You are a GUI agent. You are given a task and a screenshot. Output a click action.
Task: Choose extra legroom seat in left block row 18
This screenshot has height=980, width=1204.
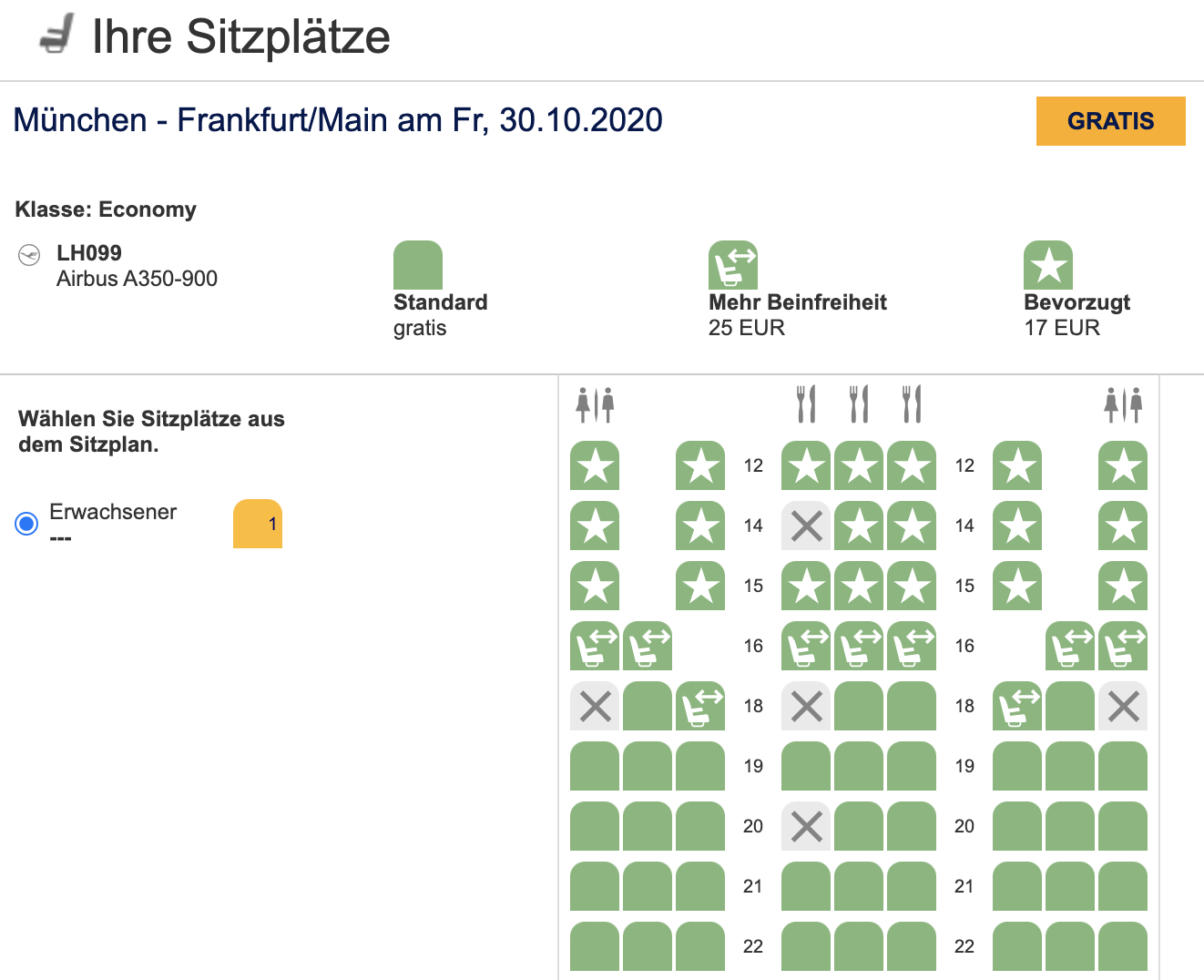pos(700,707)
